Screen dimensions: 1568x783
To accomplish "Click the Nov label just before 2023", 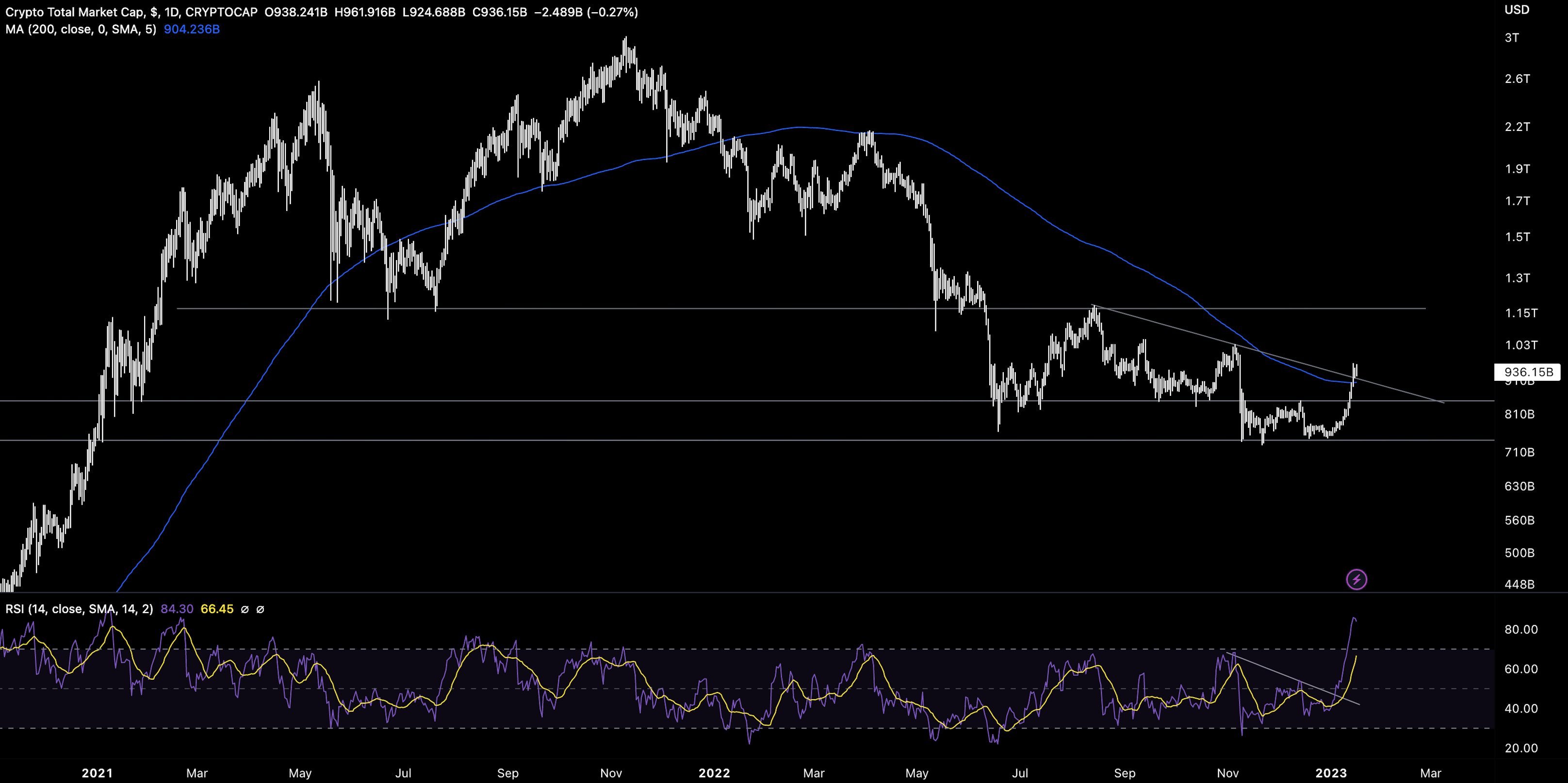I will pos(1228,773).
